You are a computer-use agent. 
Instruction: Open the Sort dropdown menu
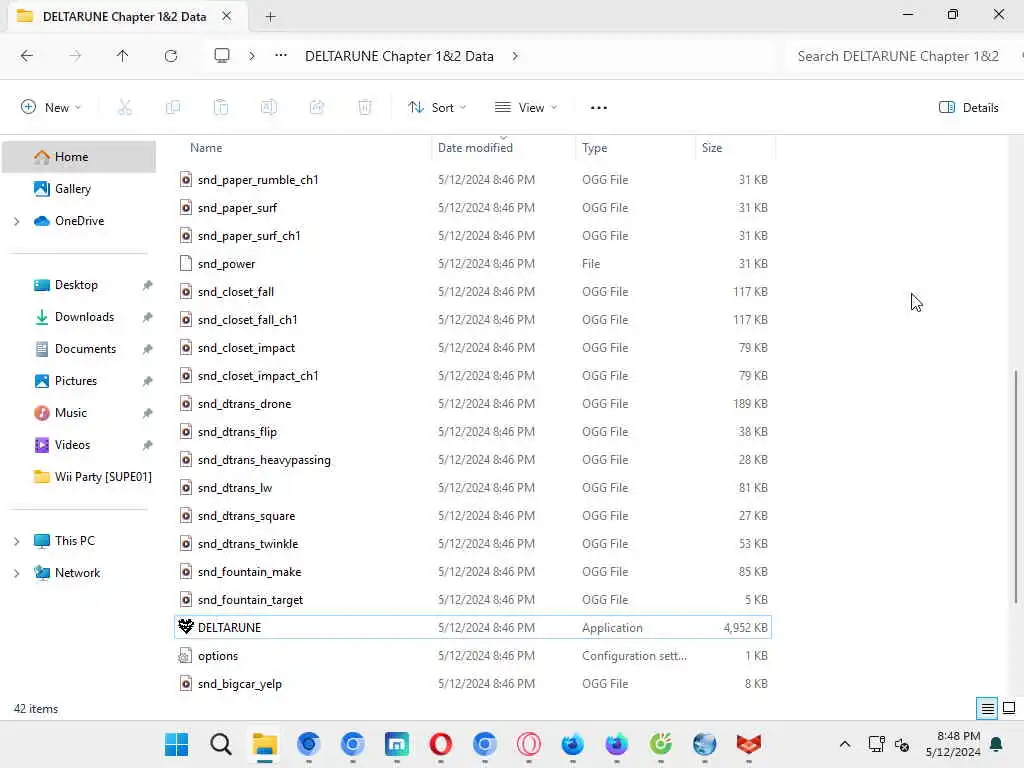click(437, 108)
